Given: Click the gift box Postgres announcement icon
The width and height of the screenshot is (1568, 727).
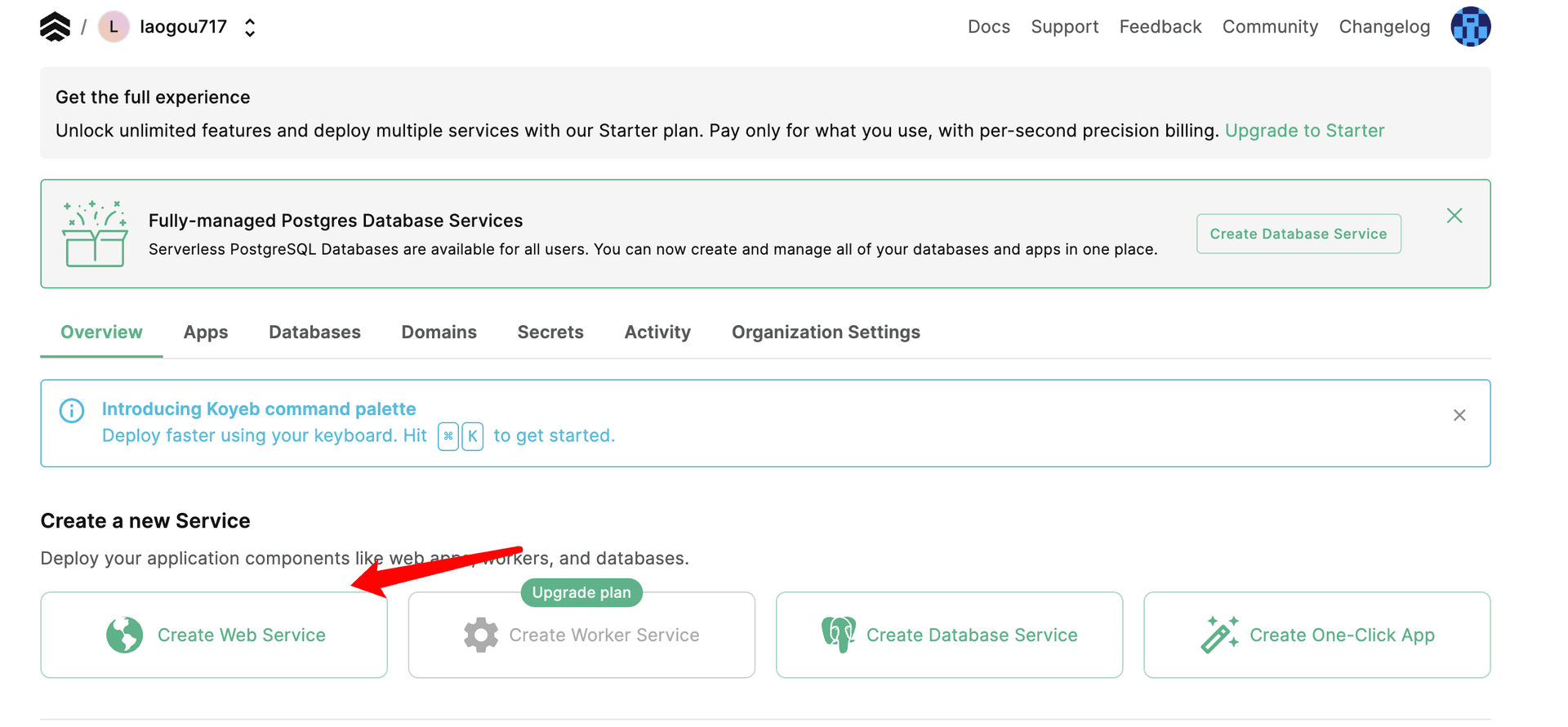Looking at the screenshot, I should tap(95, 234).
